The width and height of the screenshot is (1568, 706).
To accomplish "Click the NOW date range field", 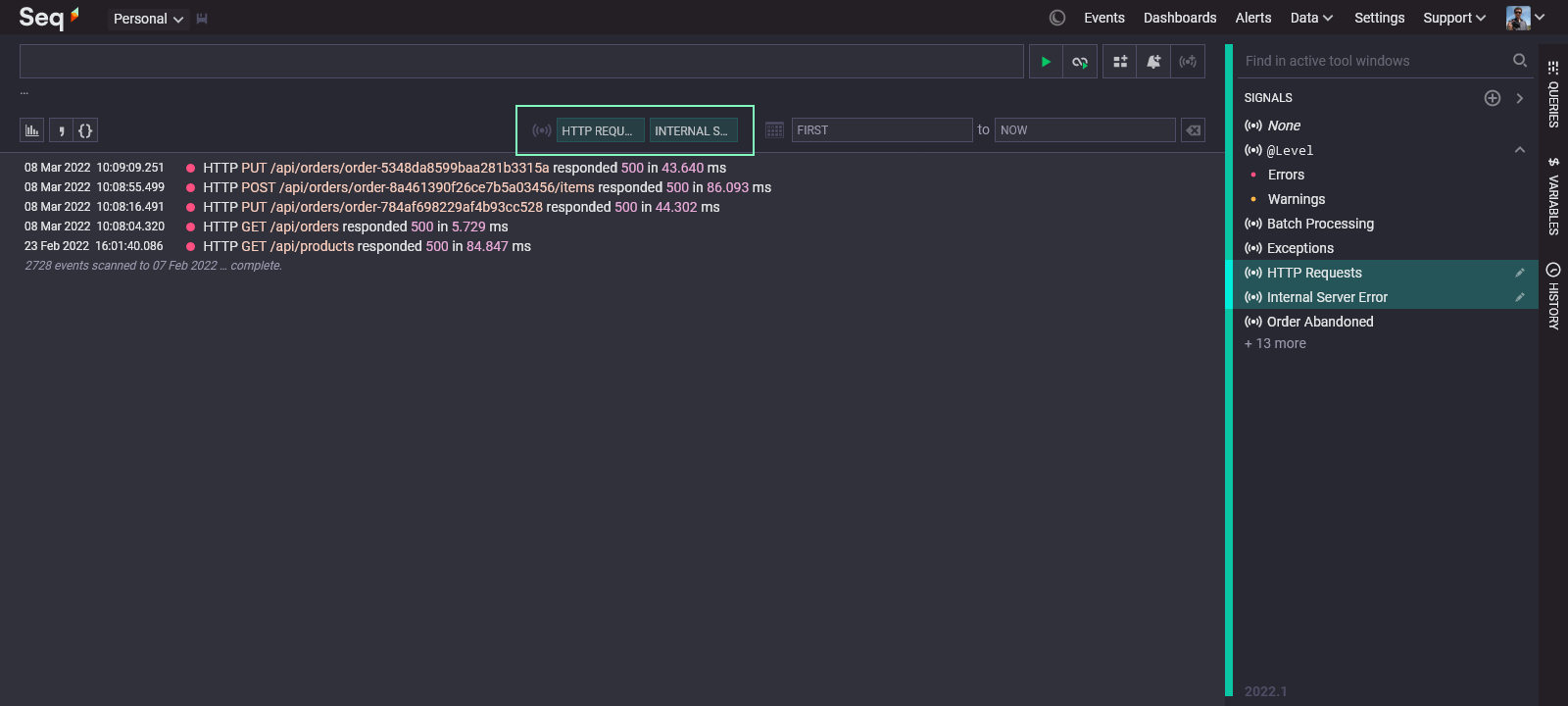I will coord(1085,130).
